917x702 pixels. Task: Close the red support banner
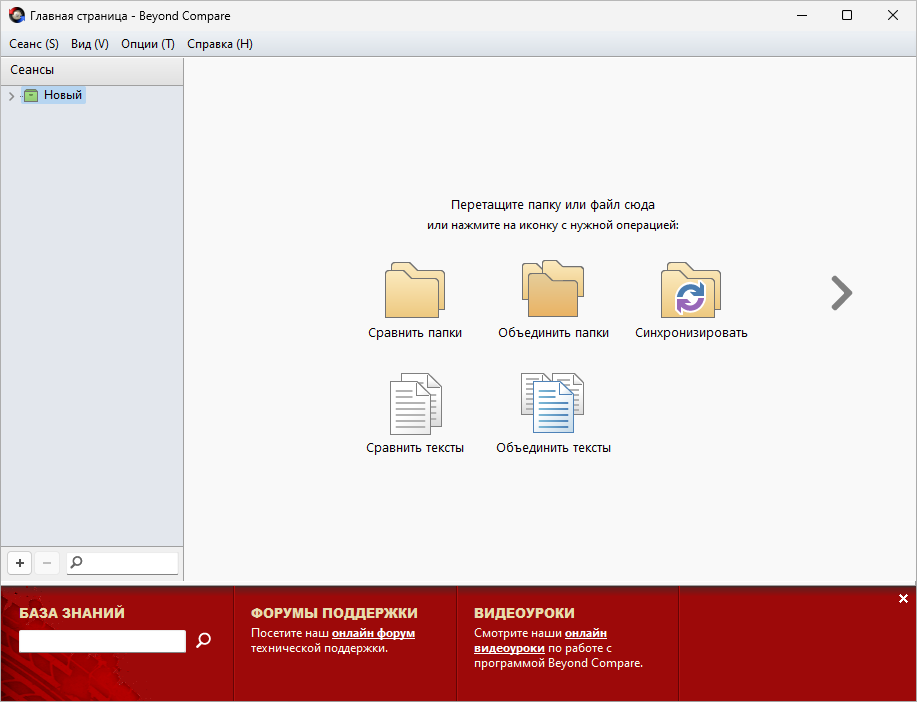click(903, 598)
